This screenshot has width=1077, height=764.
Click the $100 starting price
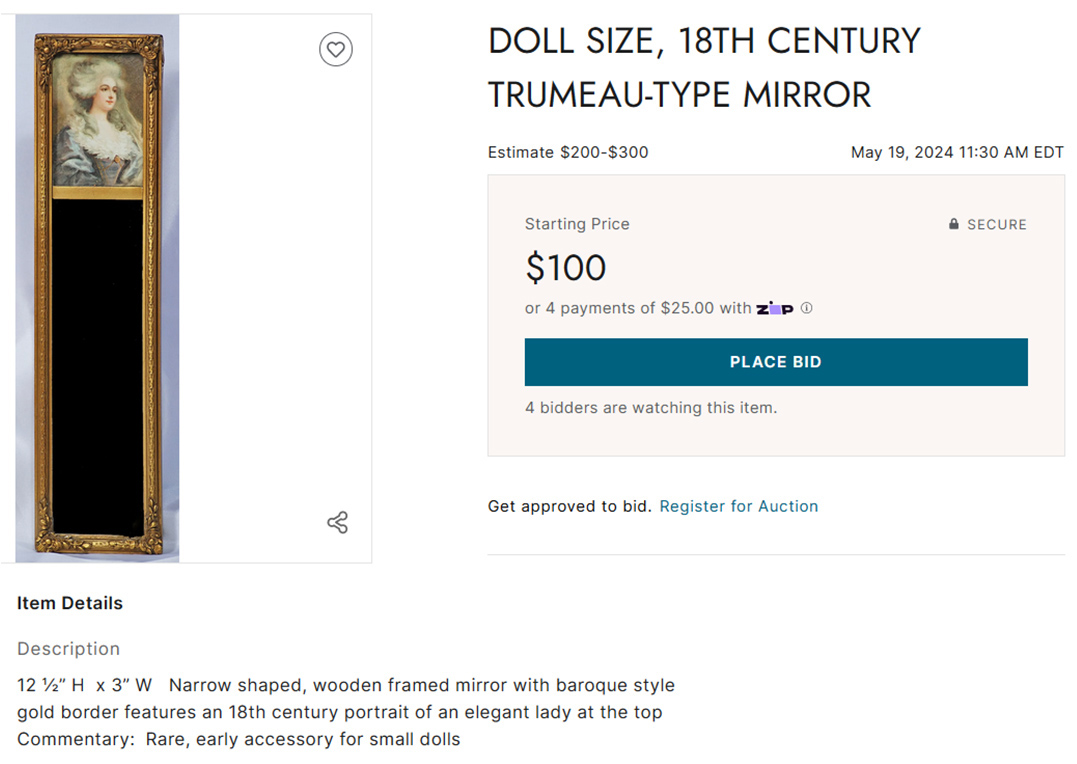pos(565,267)
